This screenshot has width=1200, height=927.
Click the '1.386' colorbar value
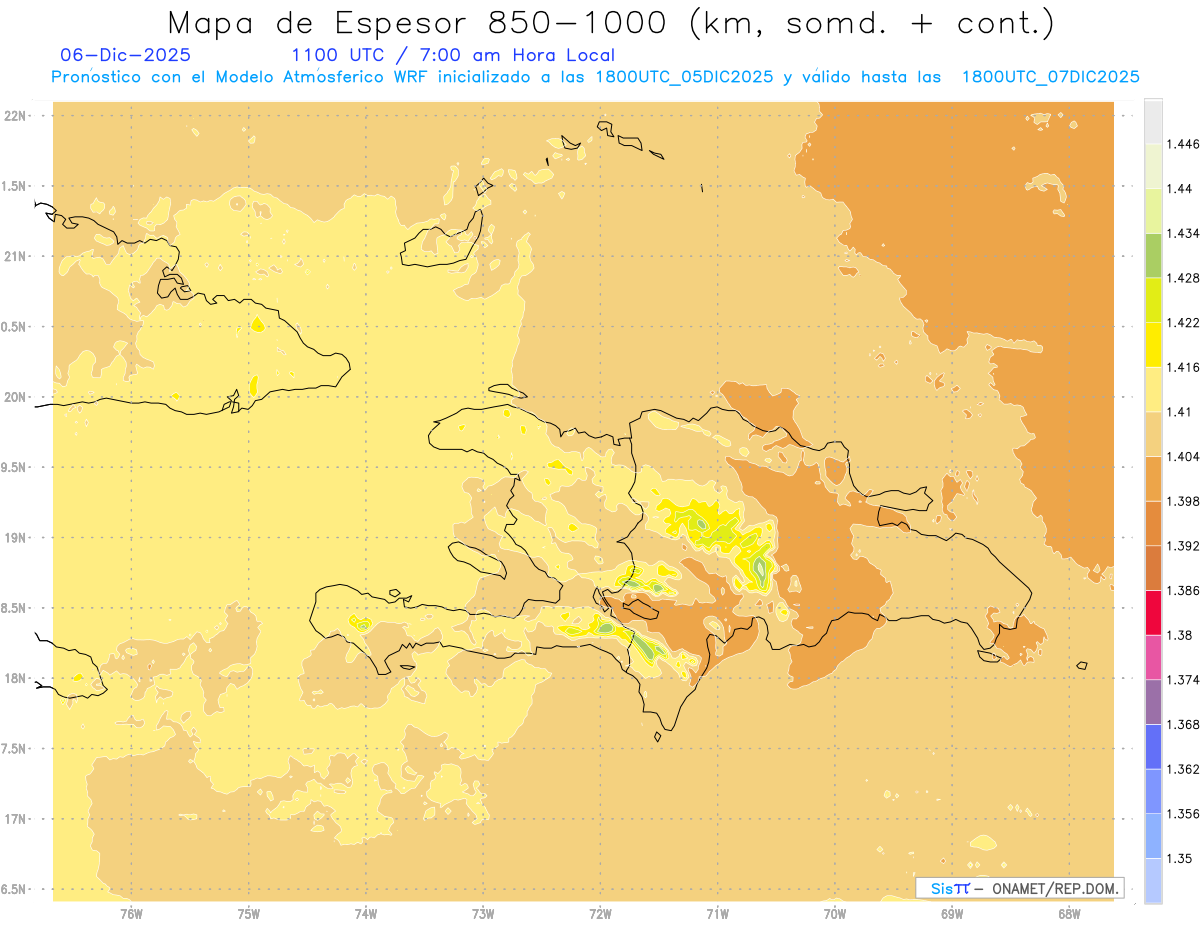click(x=1185, y=590)
